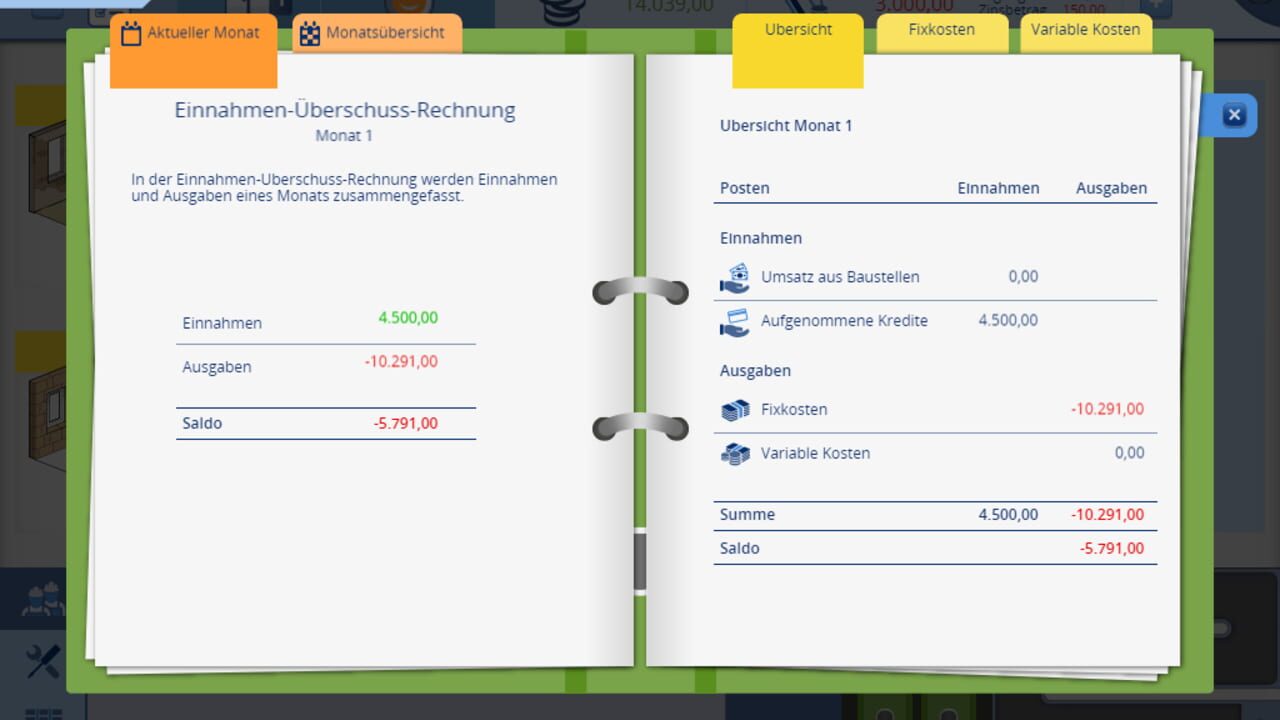Click the Fixkosten money stack icon

click(735, 410)
